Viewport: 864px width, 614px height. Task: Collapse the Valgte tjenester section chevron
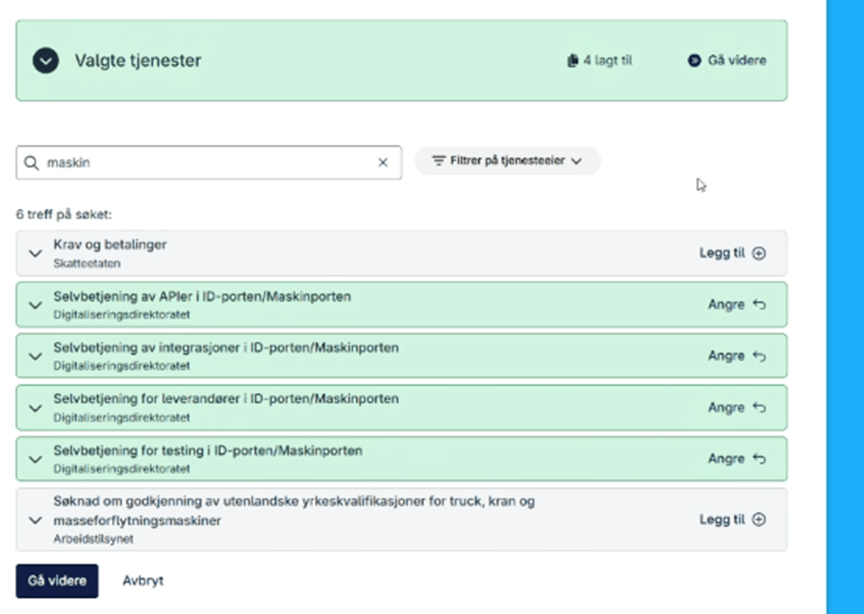(45, 61)
